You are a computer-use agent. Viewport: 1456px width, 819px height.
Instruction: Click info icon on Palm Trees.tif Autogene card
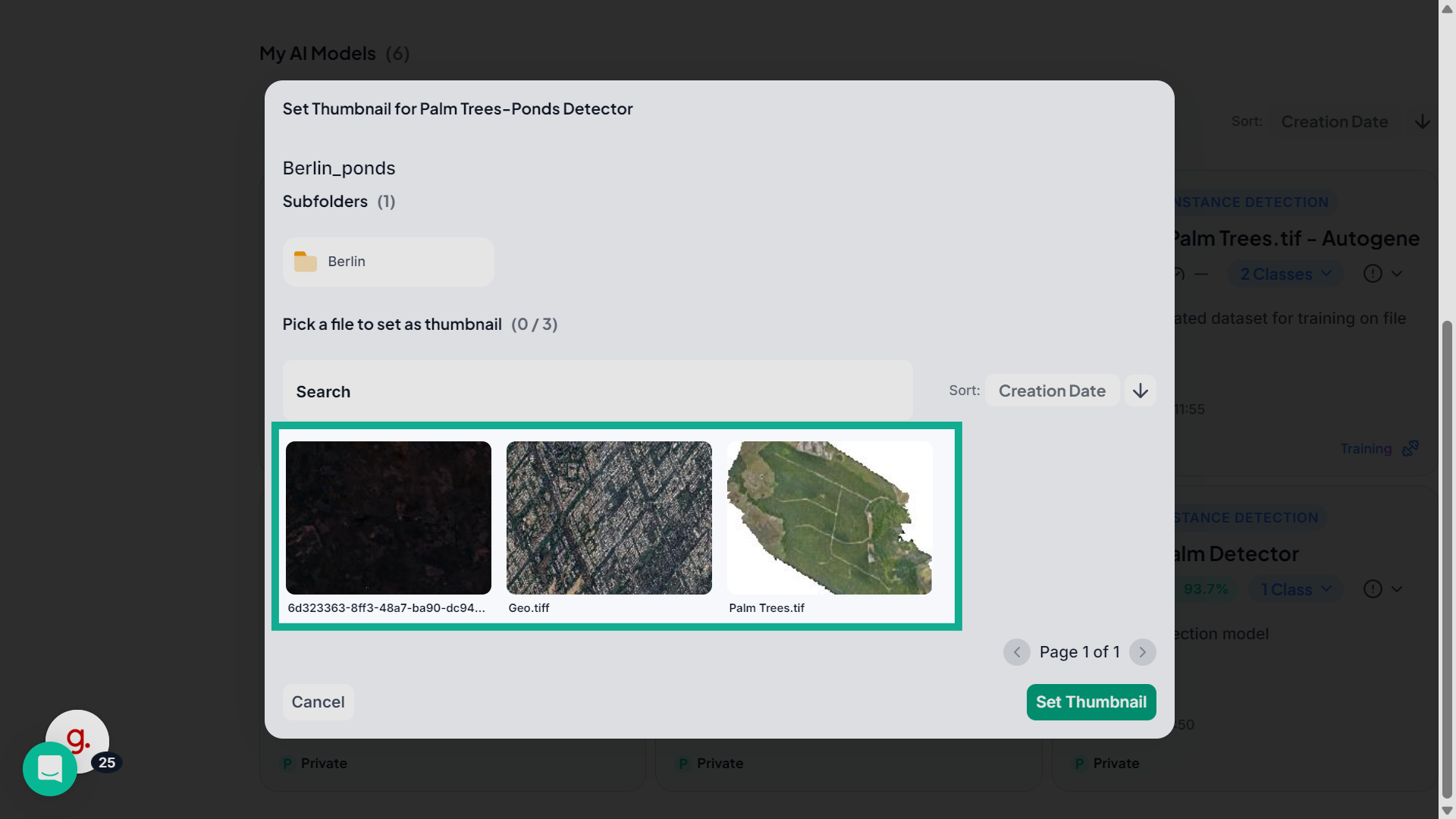tap(1373, 274)
